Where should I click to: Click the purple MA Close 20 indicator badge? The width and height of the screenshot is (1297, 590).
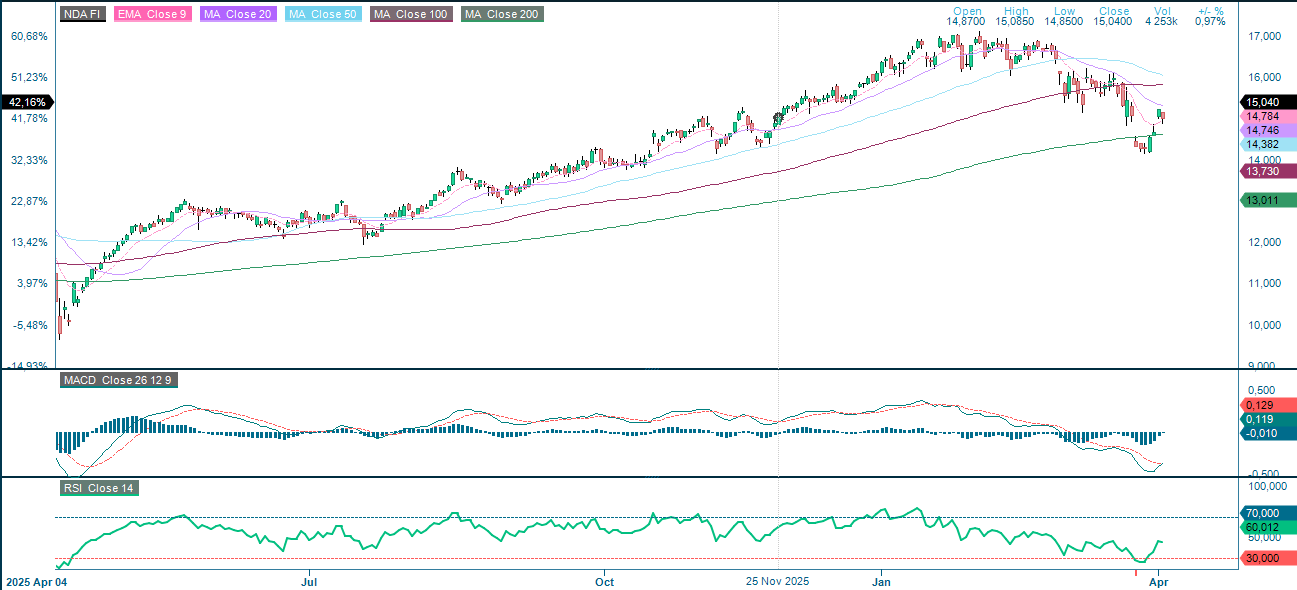(x=238, y=14)
